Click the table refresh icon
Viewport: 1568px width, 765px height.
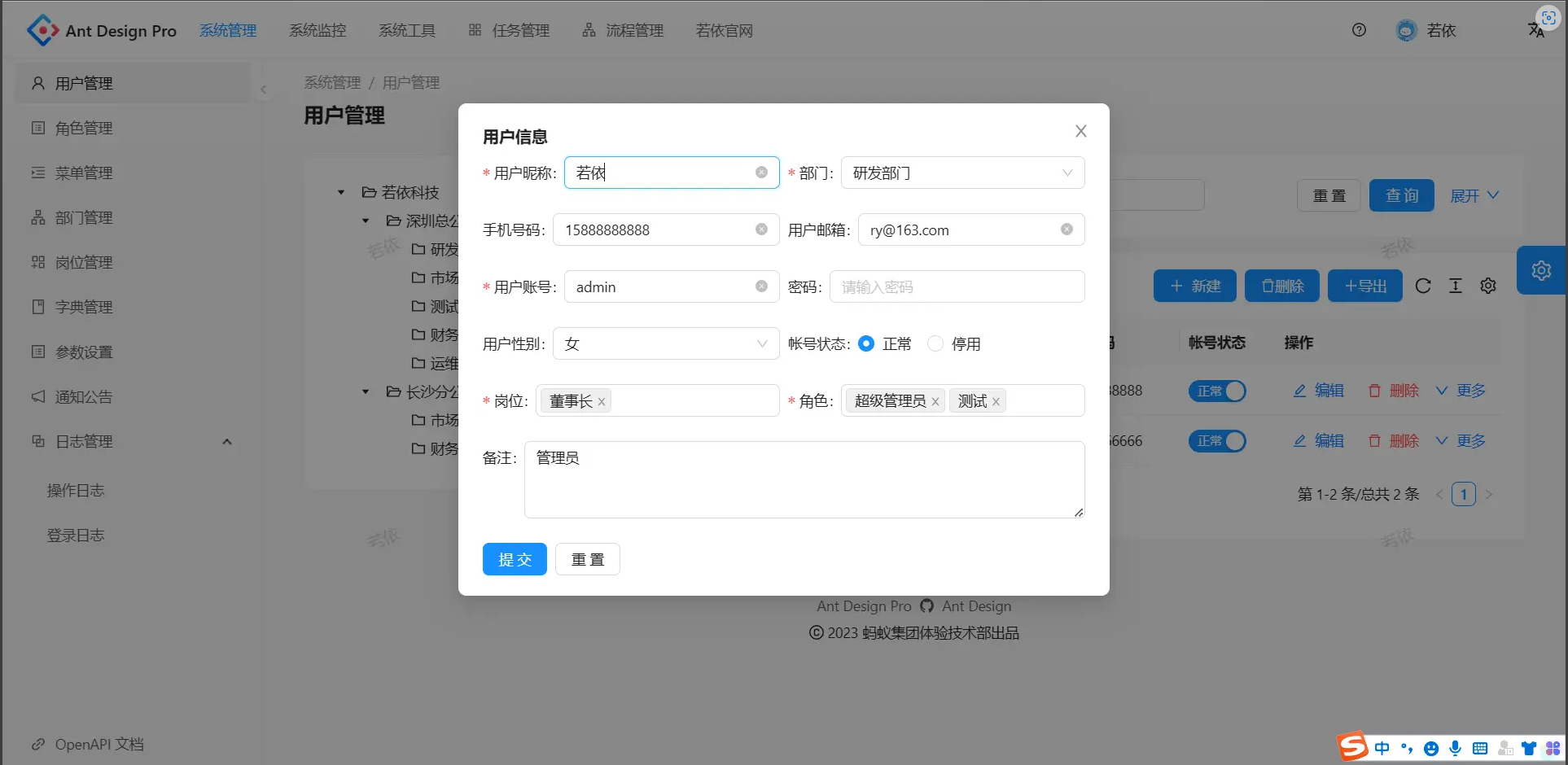(x=1423, y=286)
